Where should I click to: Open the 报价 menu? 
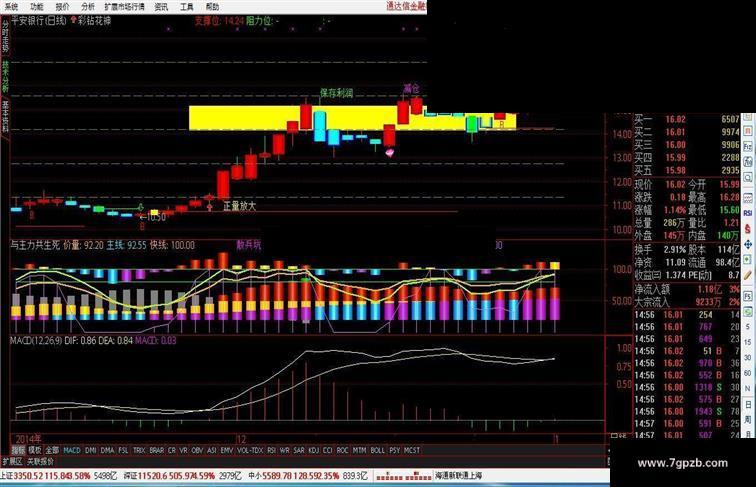(x=62, y=7)
